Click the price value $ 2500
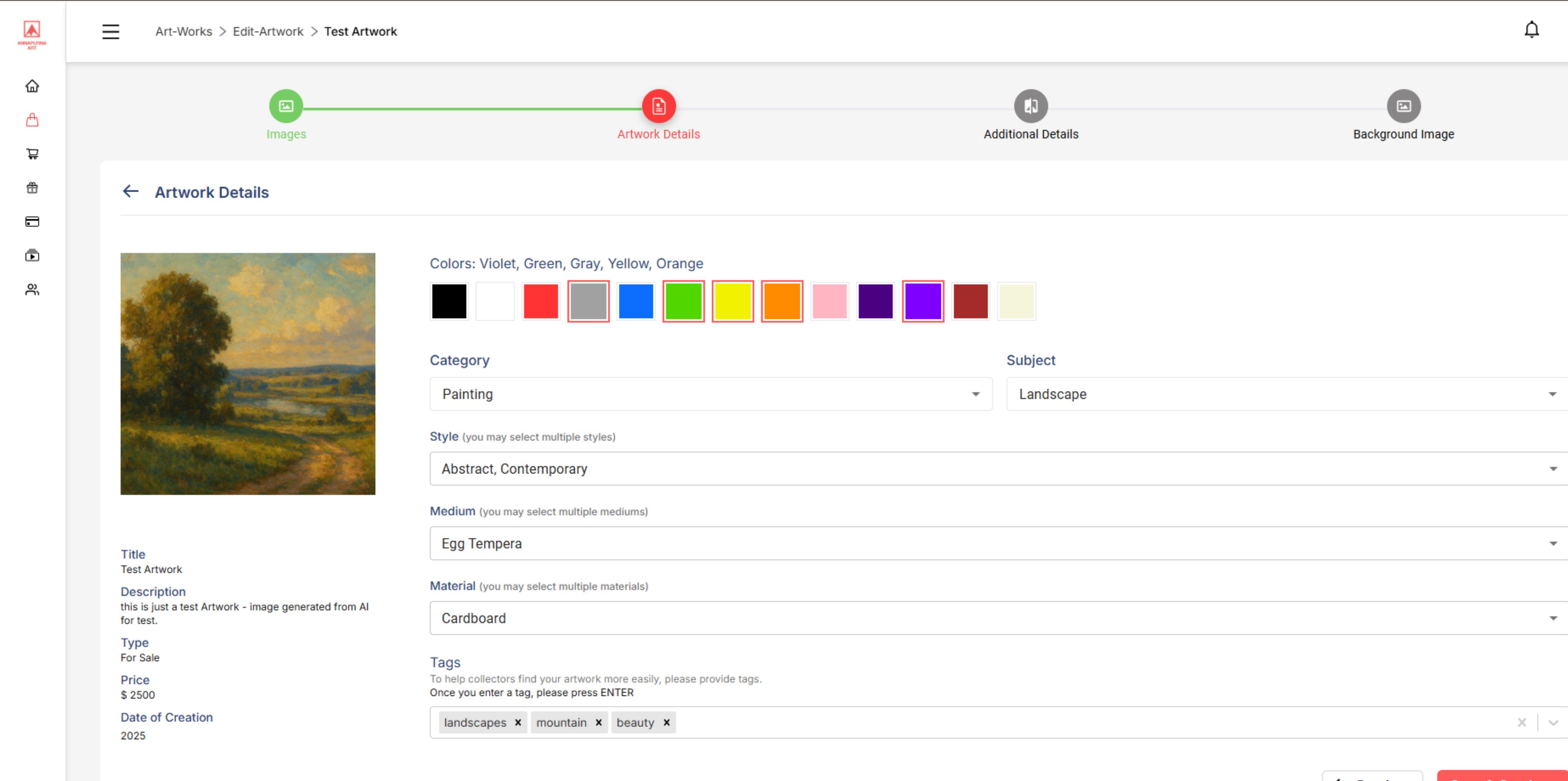The height and width of the screenshot is (781, 1568). click(x=138, y=695)
